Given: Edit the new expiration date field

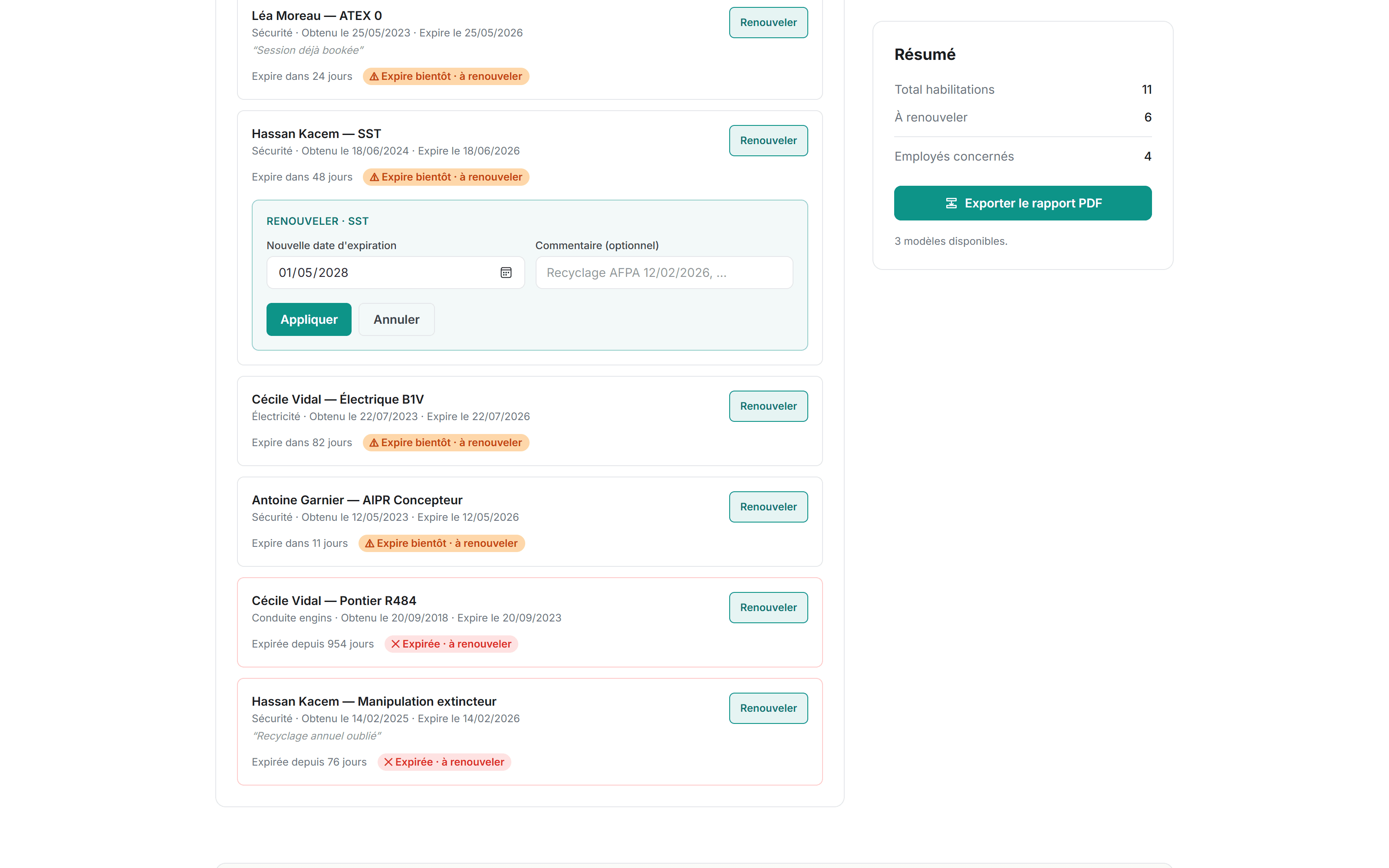Looking at the screenshot, I should pos(395,273).
